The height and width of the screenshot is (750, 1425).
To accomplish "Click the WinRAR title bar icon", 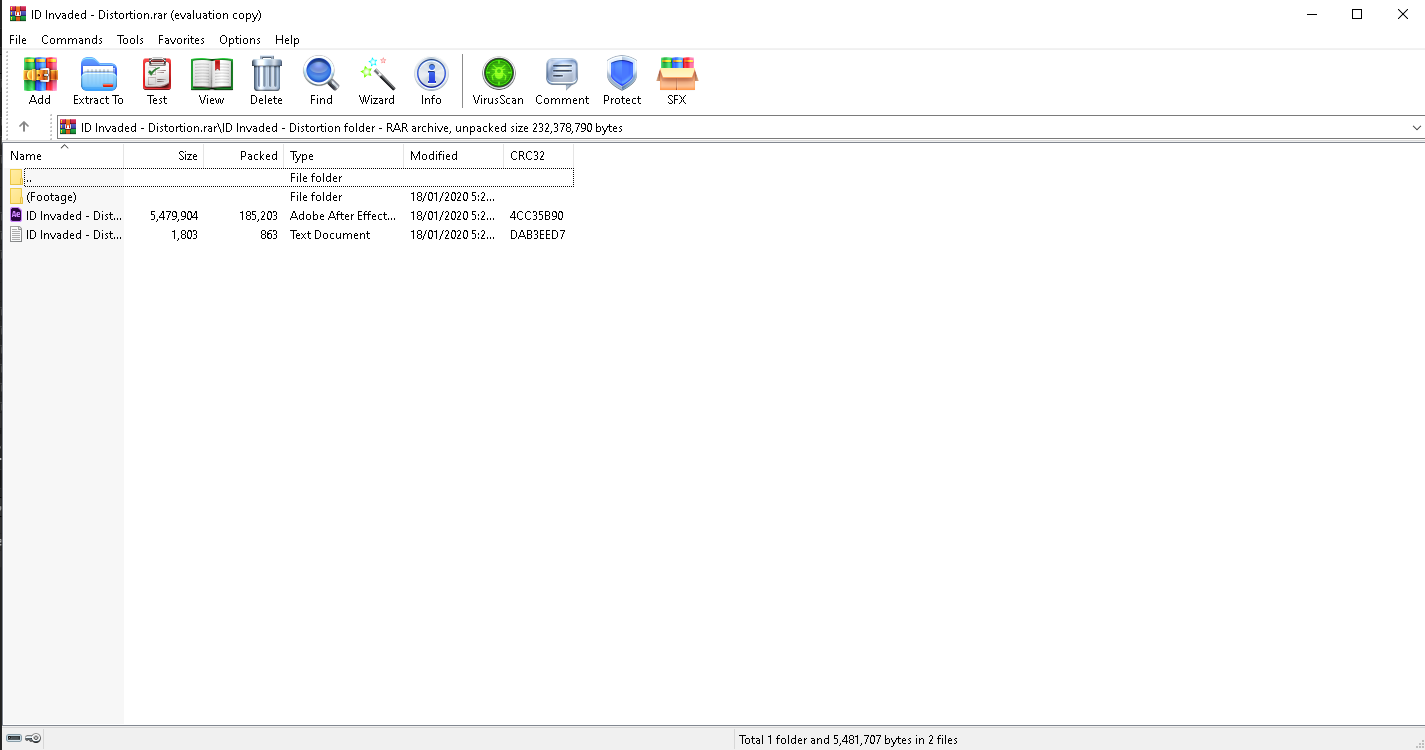I will click(x=18, y=14).
